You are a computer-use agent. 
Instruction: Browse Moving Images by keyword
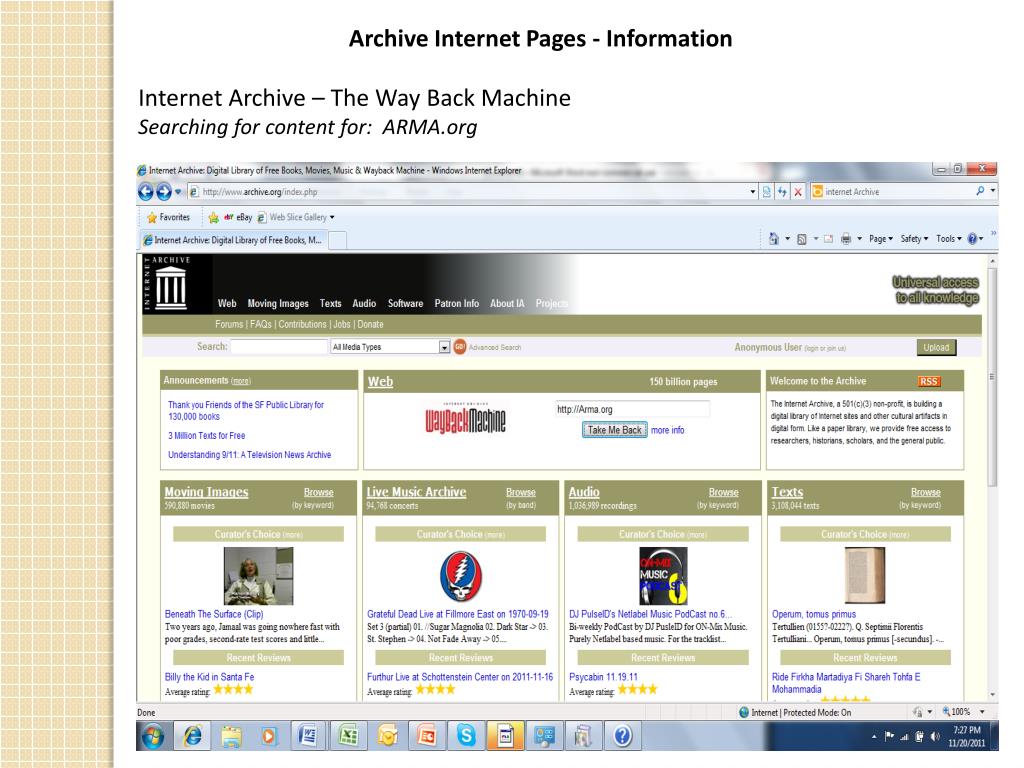pos(318,492)
